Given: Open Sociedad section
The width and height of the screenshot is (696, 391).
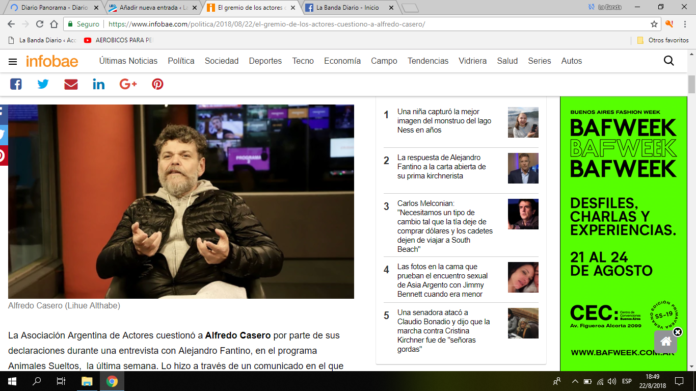Looking at the screenshot, I should (x=221, y=61).
